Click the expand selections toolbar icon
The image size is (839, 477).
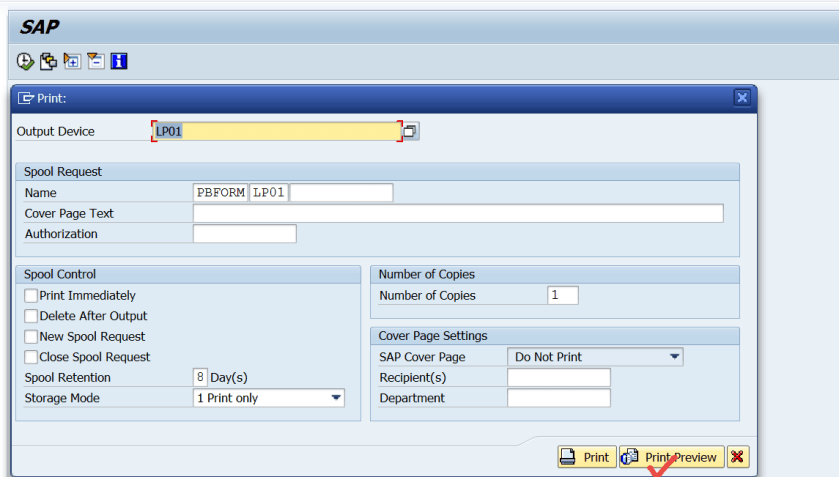72,61
